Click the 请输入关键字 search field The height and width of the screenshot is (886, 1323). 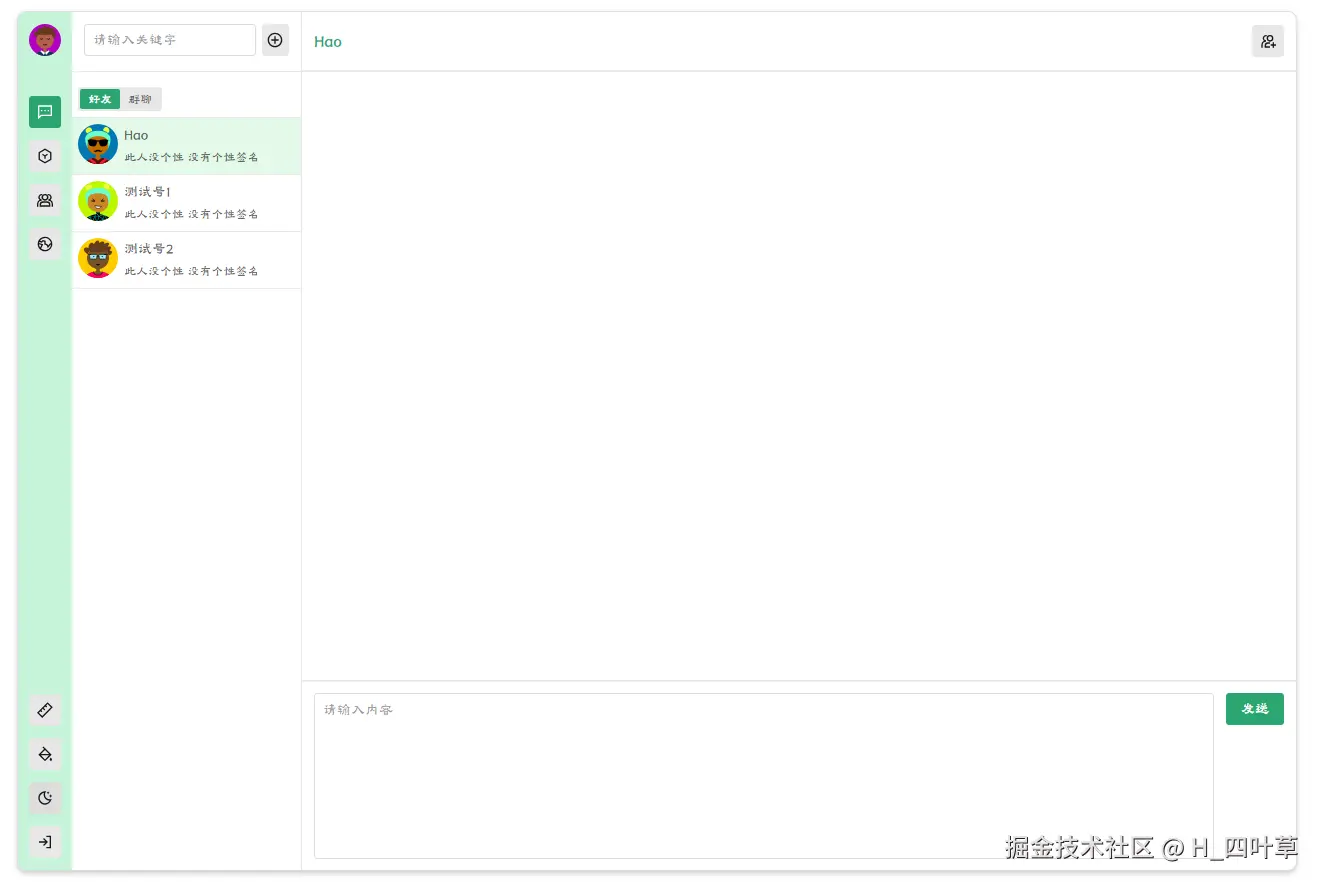pos(169,40)
